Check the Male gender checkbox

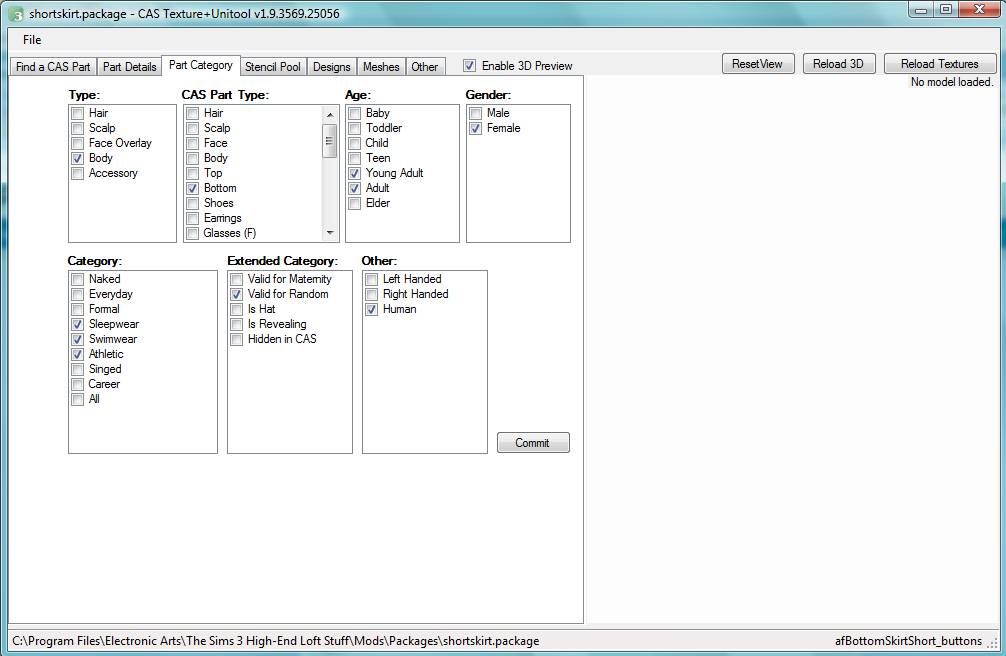[476, 114]
